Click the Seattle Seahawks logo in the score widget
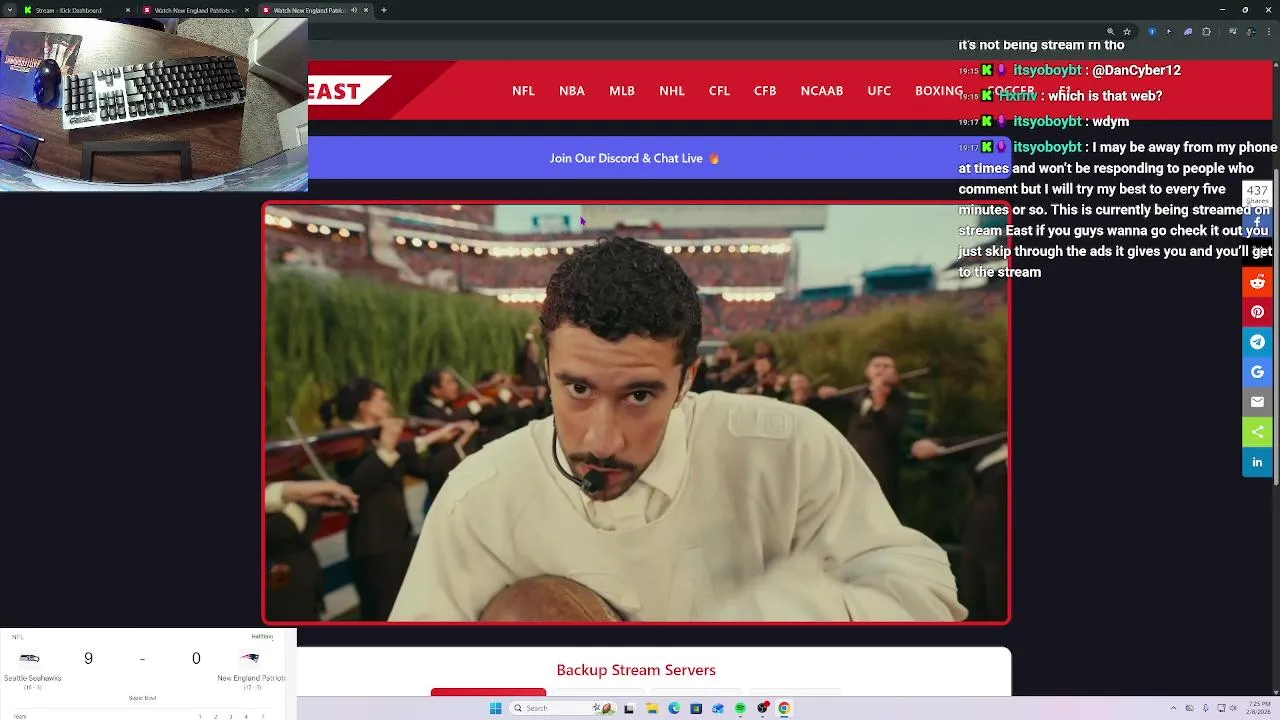1280x720 pixels. (31, 658)
